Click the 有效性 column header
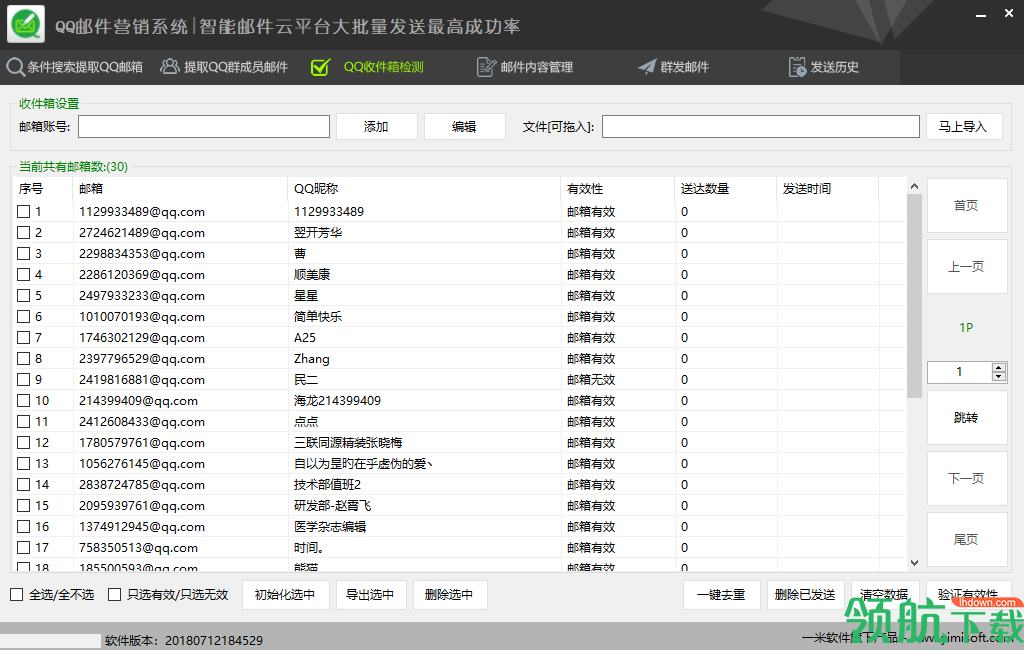This screenshot has width=1024, height=650. 618,189
